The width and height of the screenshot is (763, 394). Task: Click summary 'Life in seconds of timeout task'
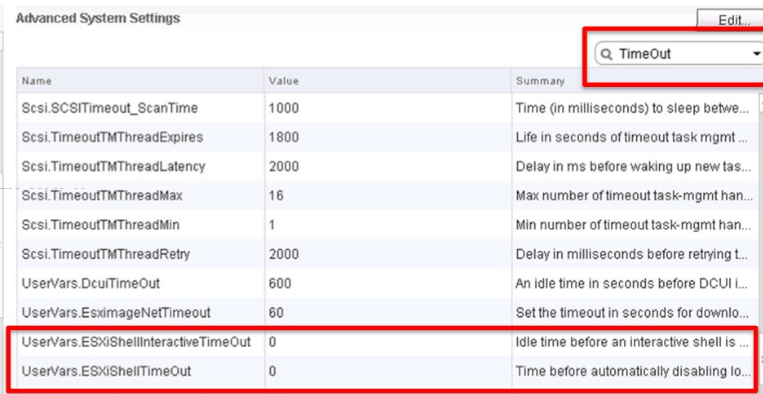(x=632, y=137)
